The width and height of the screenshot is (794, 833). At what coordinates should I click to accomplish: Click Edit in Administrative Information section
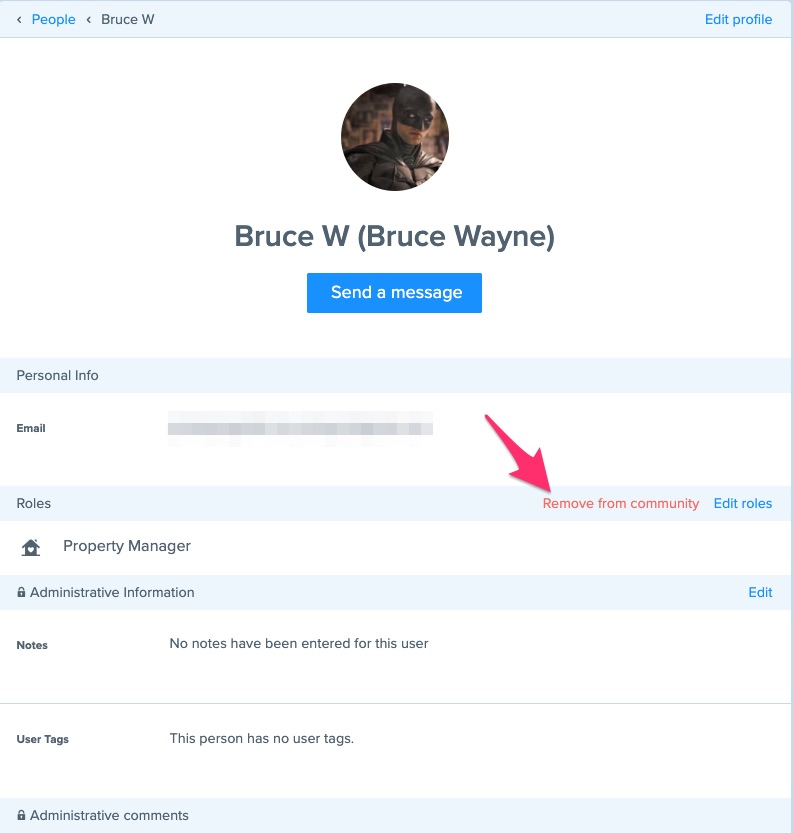tap(760, 592)
